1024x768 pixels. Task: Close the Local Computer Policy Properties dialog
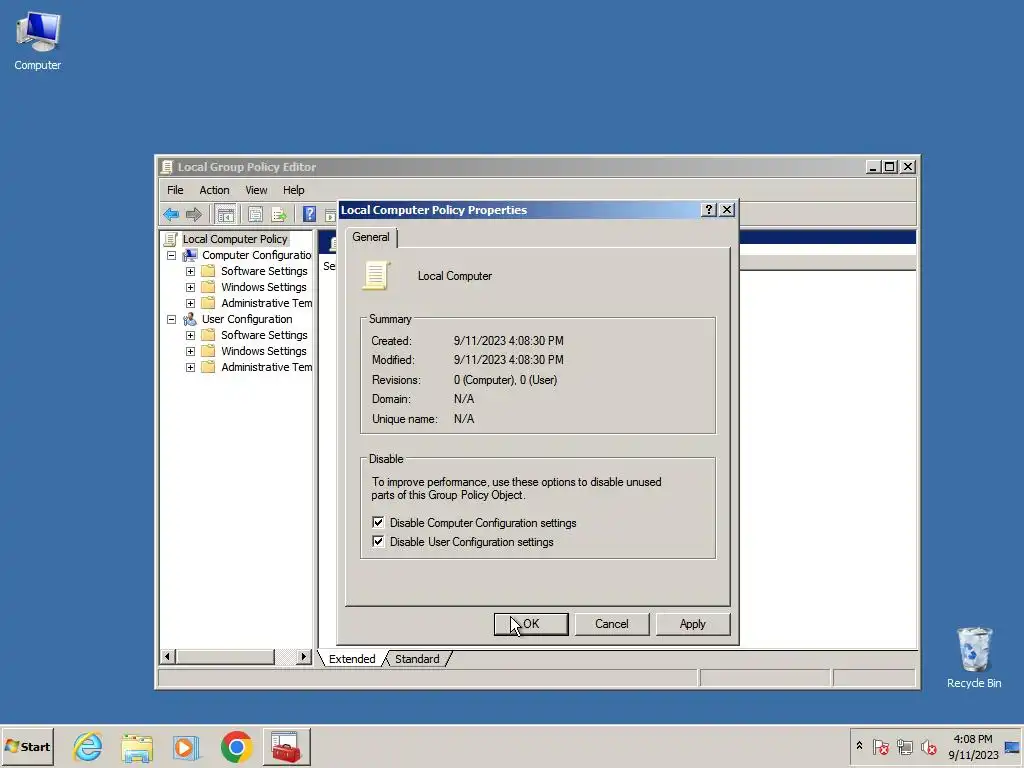click(727, 210)
